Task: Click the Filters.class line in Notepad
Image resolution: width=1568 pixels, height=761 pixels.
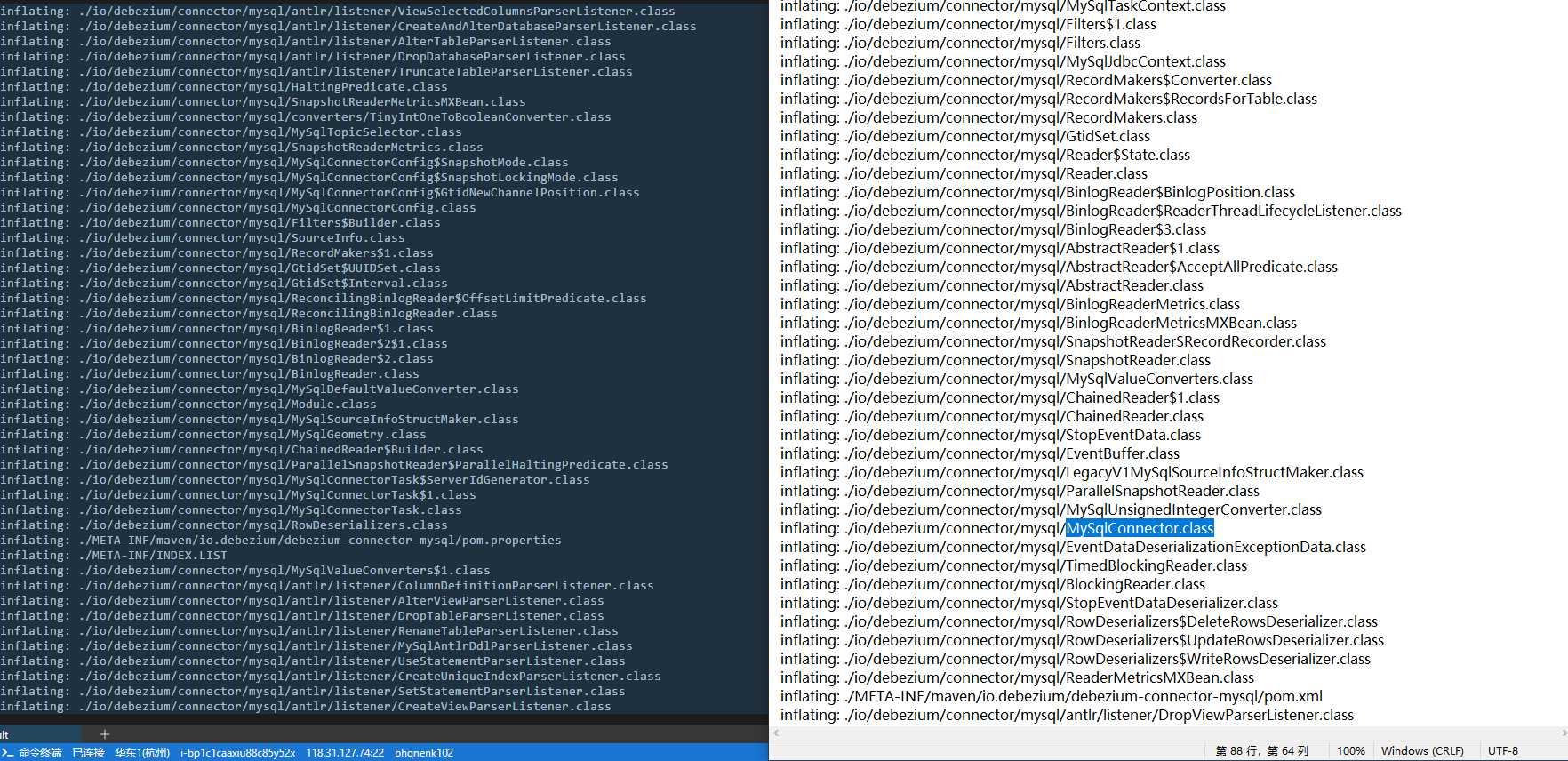Action: [x=961, y=43]
